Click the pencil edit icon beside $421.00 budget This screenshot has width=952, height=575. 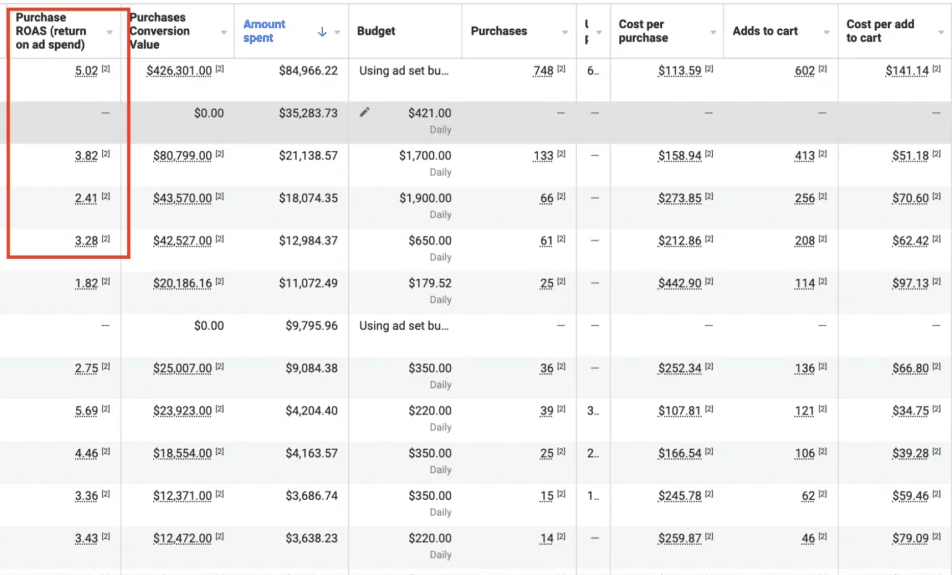coord(365,112)
